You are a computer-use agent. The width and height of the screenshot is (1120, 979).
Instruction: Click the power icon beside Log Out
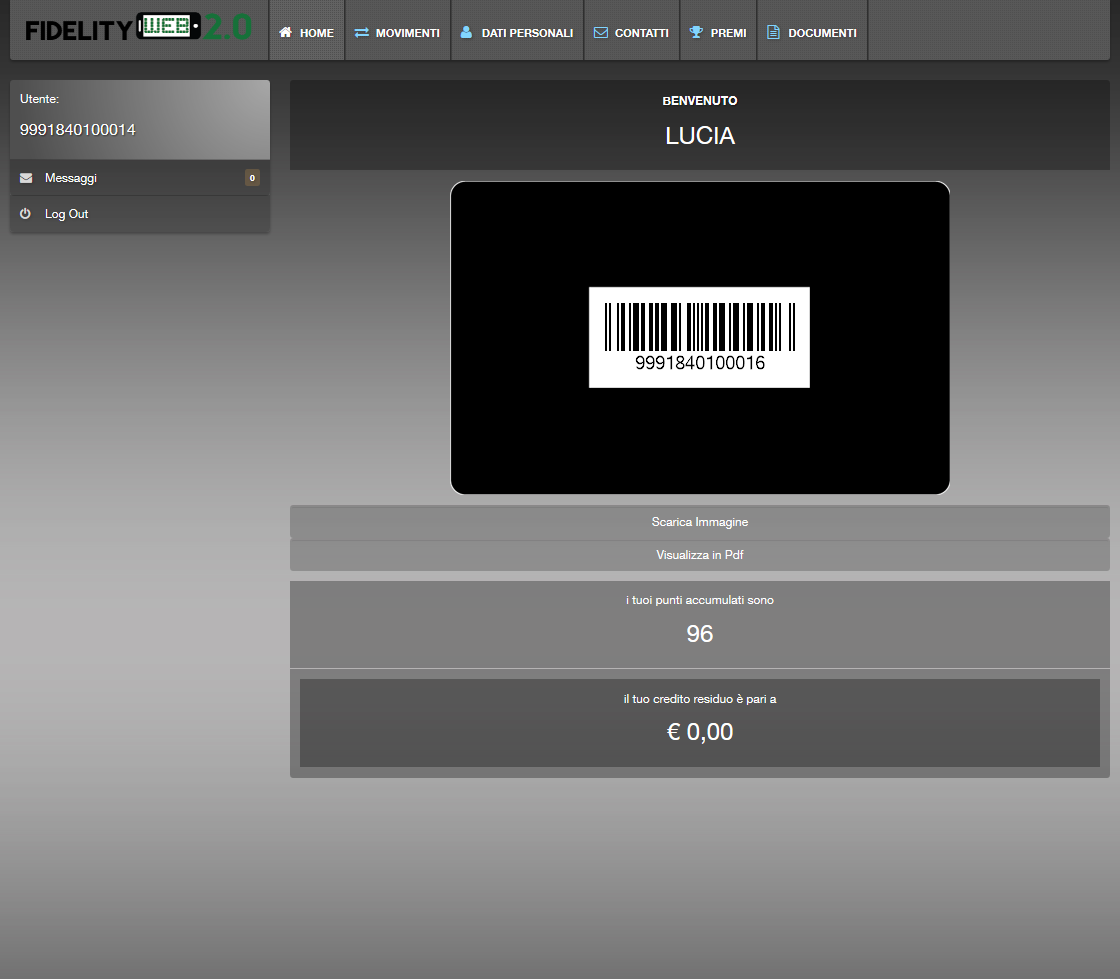[x=26, y=214]
